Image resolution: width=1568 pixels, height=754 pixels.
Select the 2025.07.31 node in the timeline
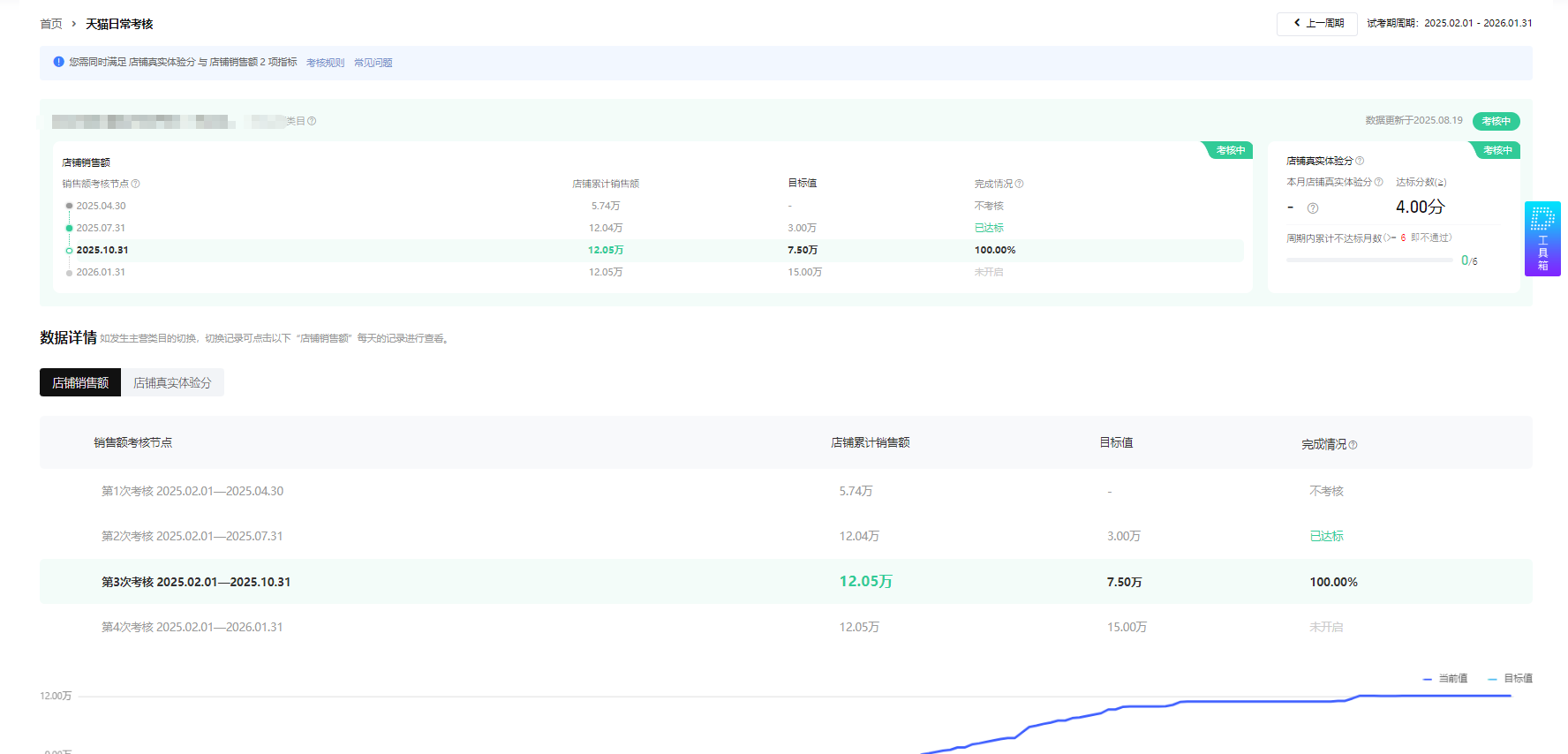100,228
